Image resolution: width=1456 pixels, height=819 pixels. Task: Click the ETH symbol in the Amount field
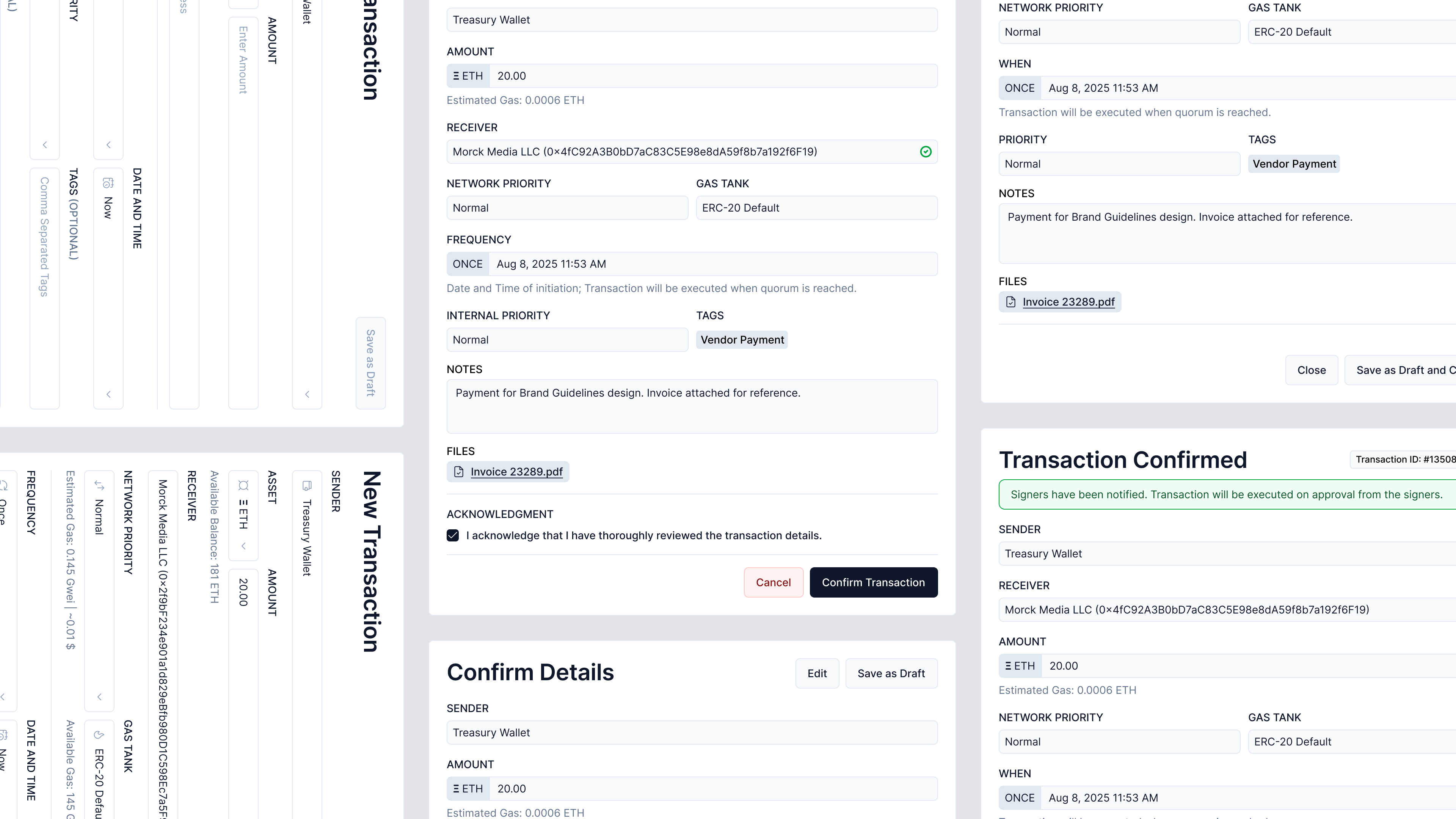[x=468, y=75]
